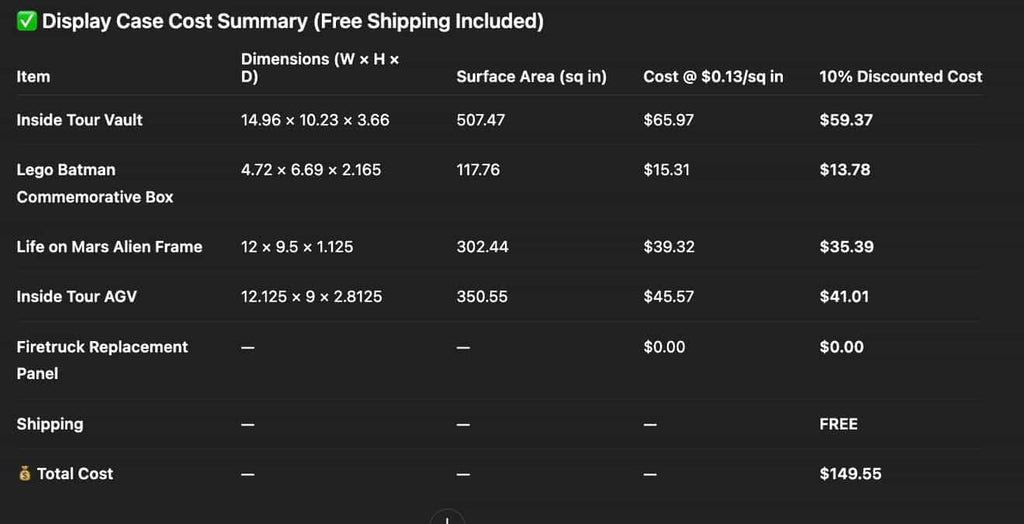Click the scroll-down arrow button at bottom
The image size is (1024, 524).
click(x=447, y=518)
